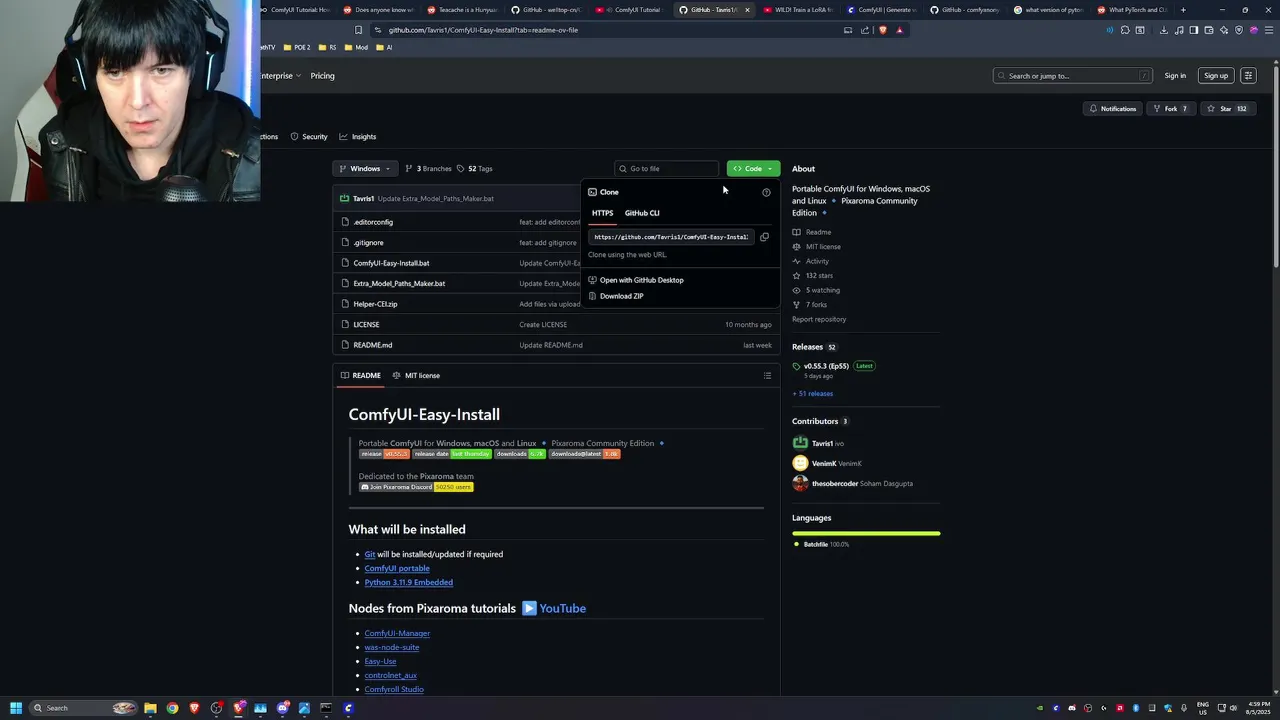1280x720 pixels.
Task: Click the bookmark icon beside the address bar
Action: 358,30
